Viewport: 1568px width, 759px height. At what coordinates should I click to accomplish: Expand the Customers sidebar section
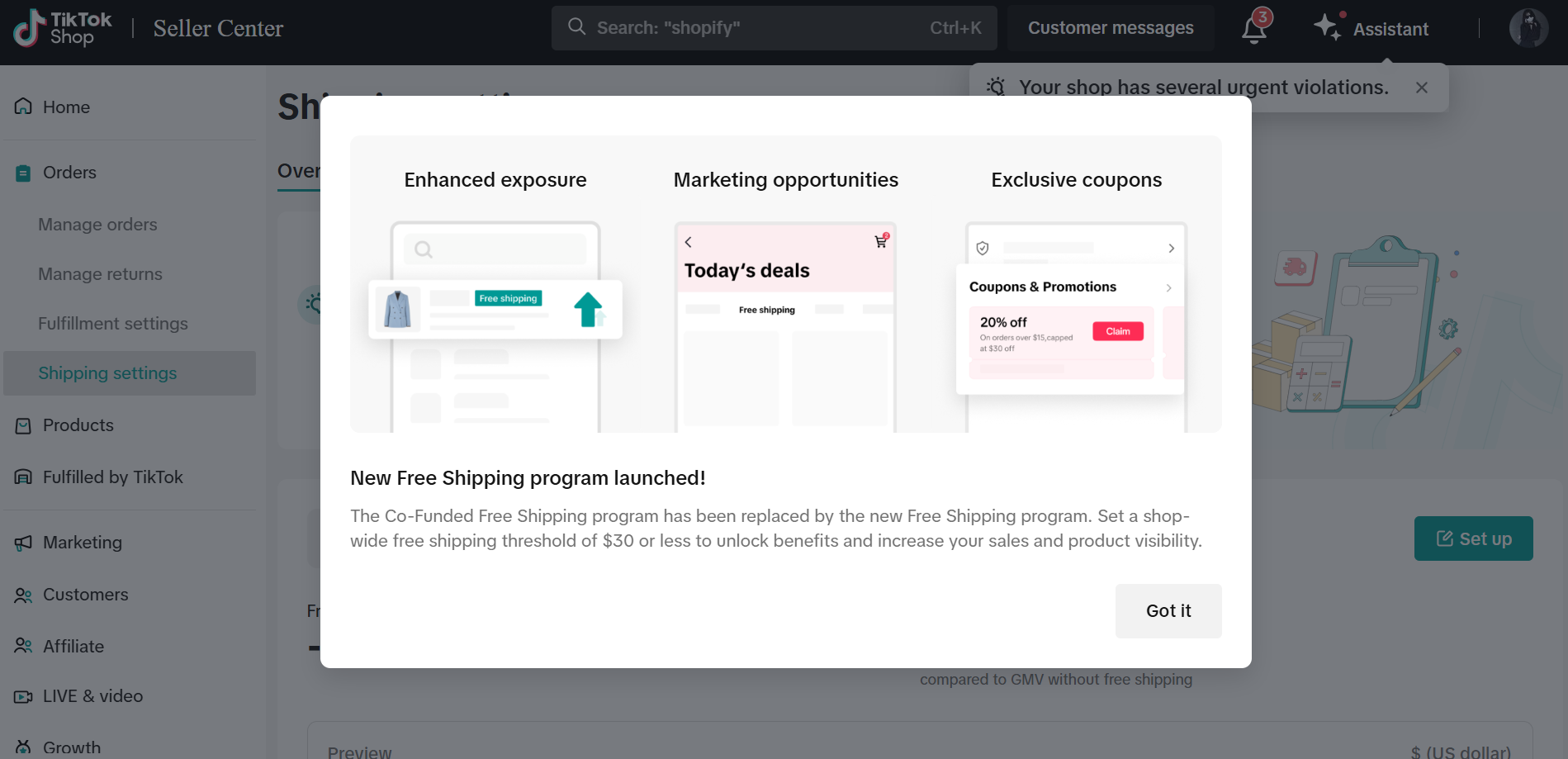pos(85,595)
